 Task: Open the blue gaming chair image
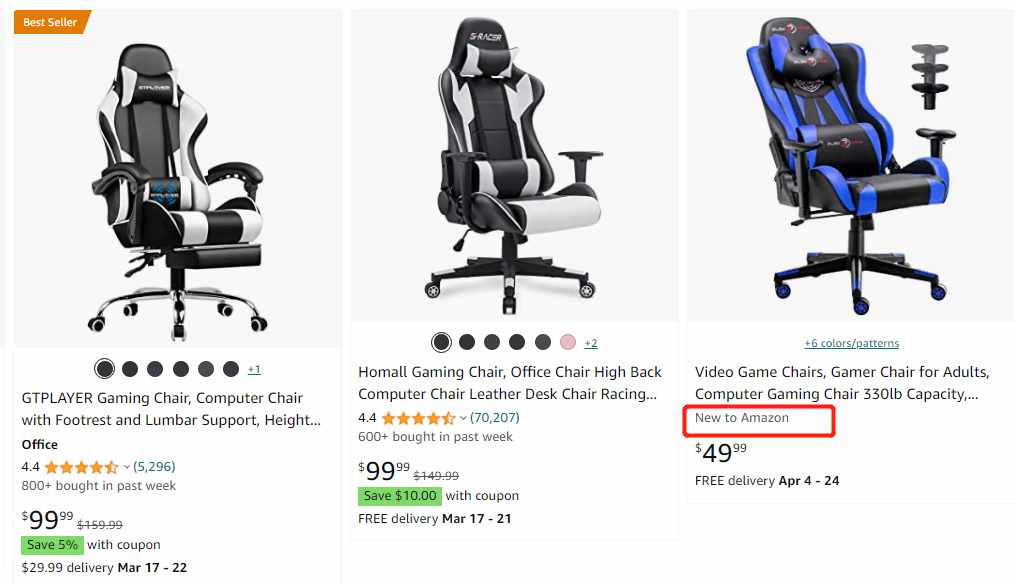point(850,165)
